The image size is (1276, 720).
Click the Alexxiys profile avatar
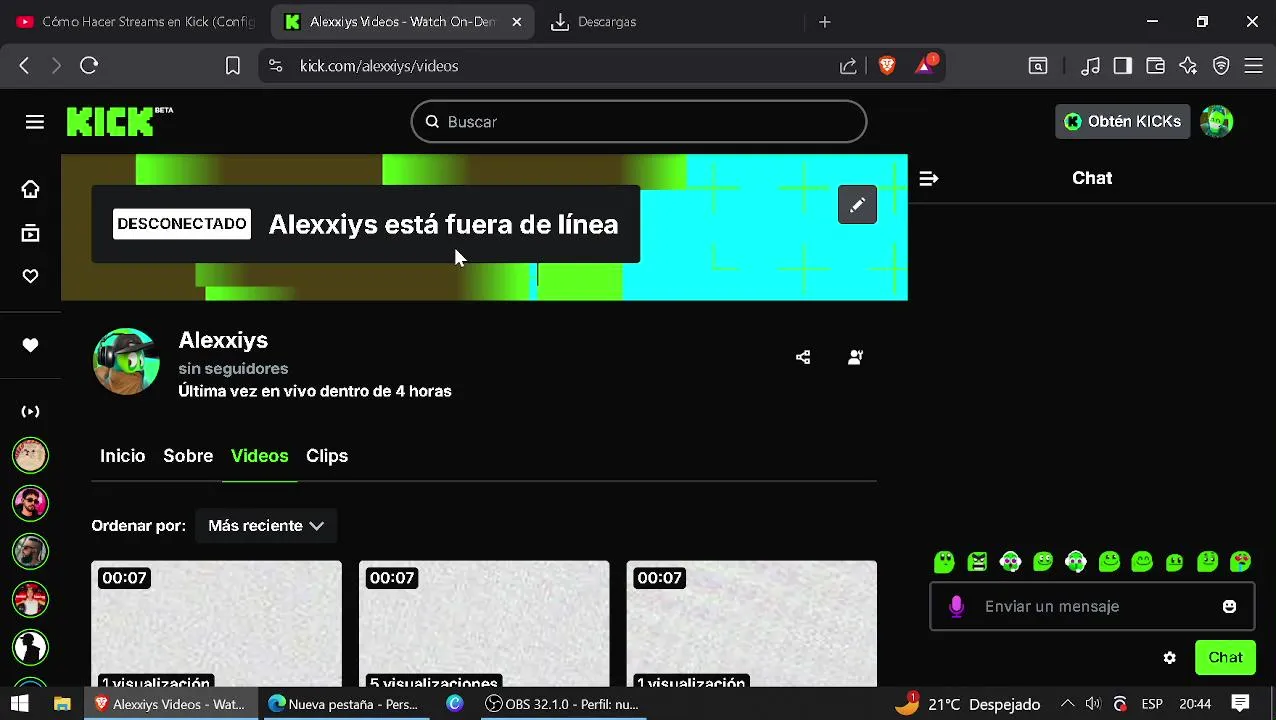(x=126, y=361)
